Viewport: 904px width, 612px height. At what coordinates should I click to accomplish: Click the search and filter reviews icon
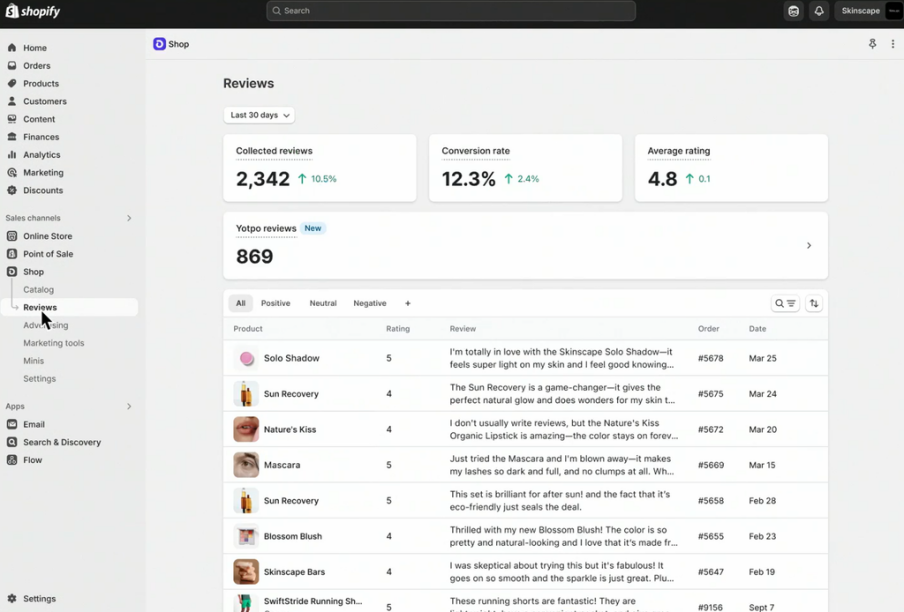coord(785,303)
